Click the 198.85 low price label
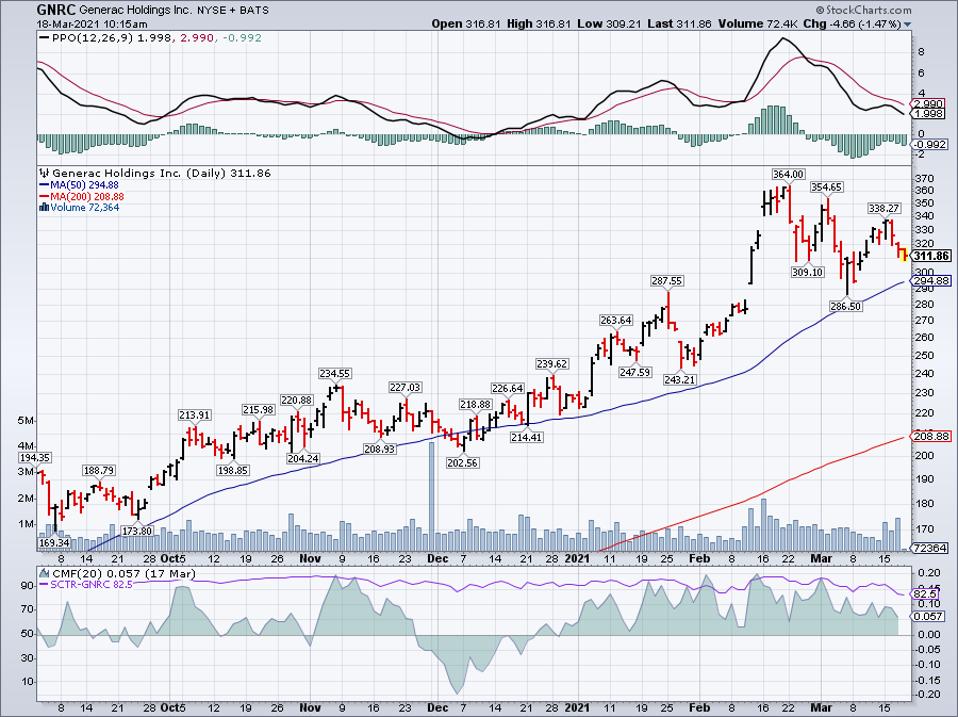Image resolution: width=958 pixels, height=717 pixels. [x=233, y=470]
